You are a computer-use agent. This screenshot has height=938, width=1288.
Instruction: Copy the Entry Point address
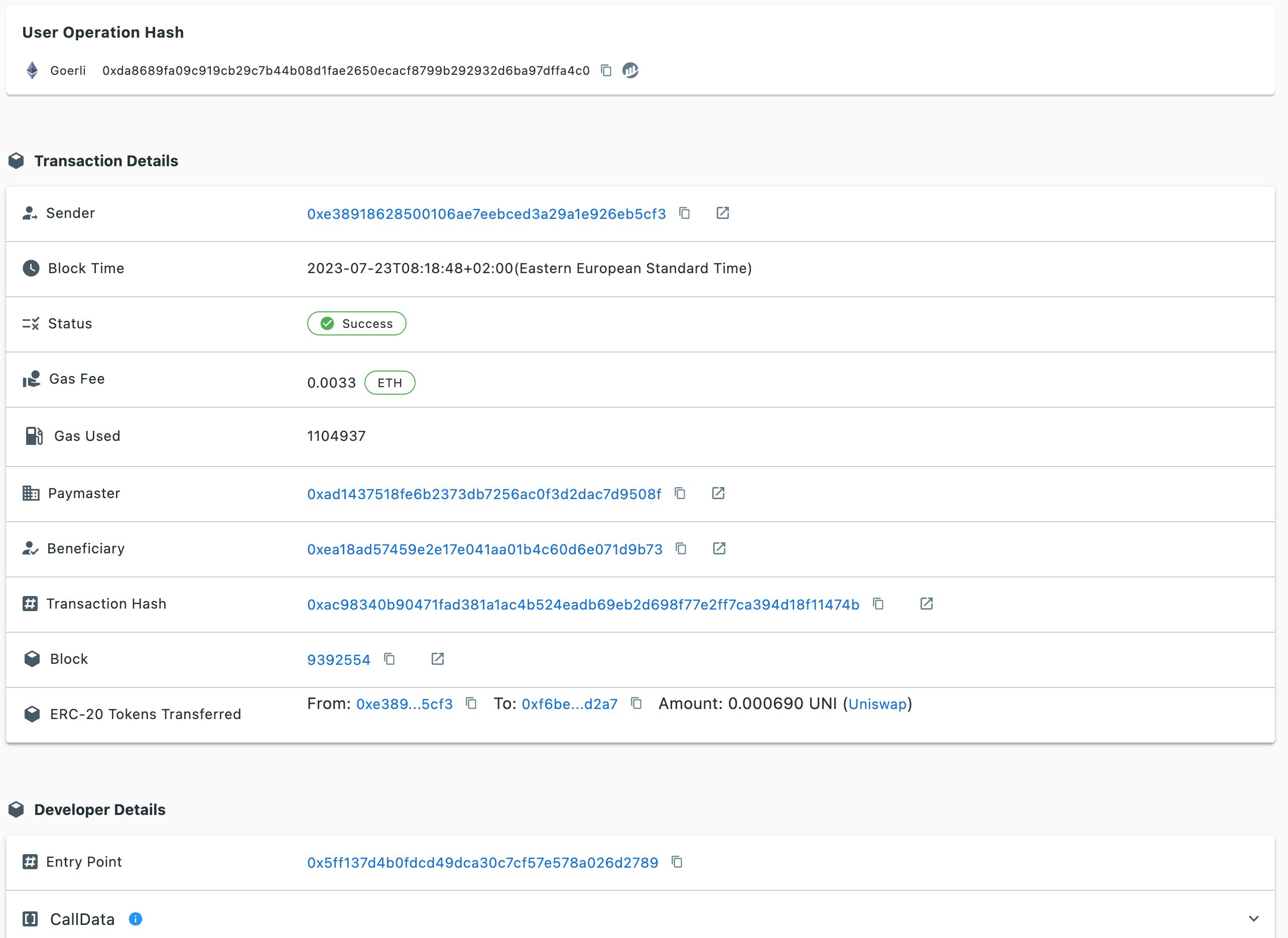[x=677, y=862]
